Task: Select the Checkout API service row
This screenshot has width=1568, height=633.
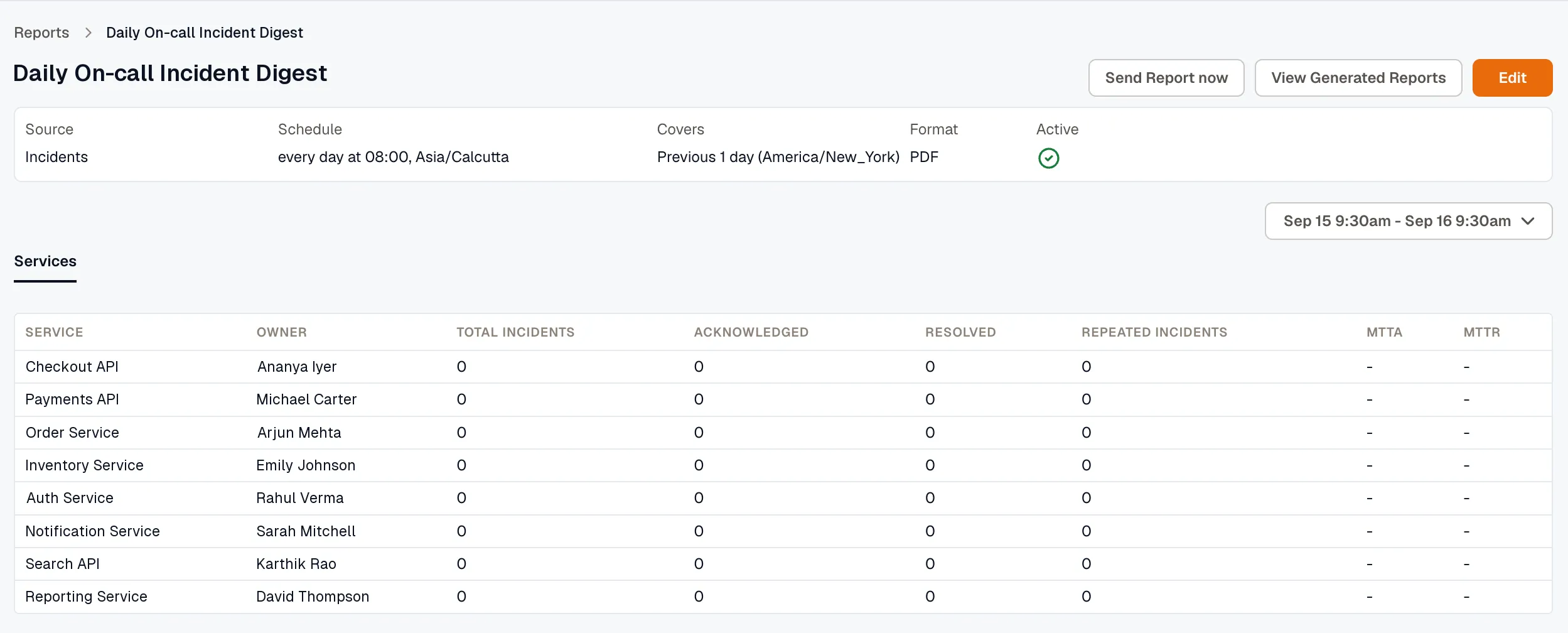Action: coord(783,367)
